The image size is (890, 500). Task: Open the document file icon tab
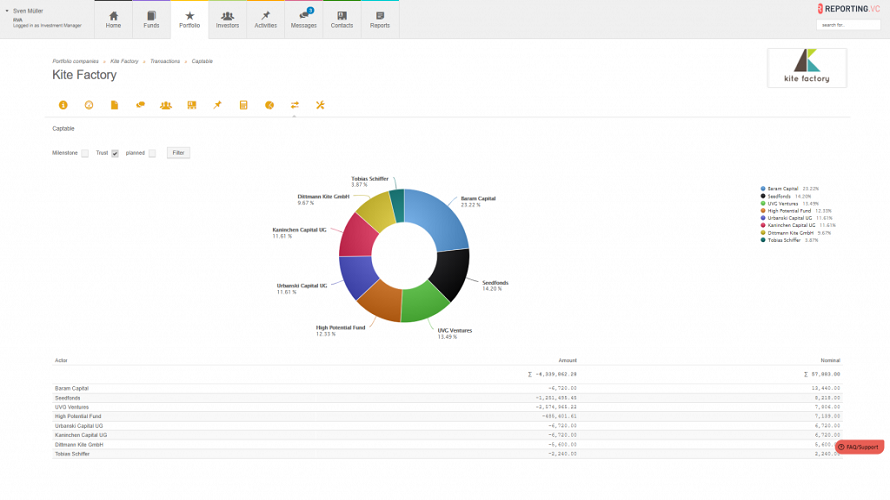(114, 105)
